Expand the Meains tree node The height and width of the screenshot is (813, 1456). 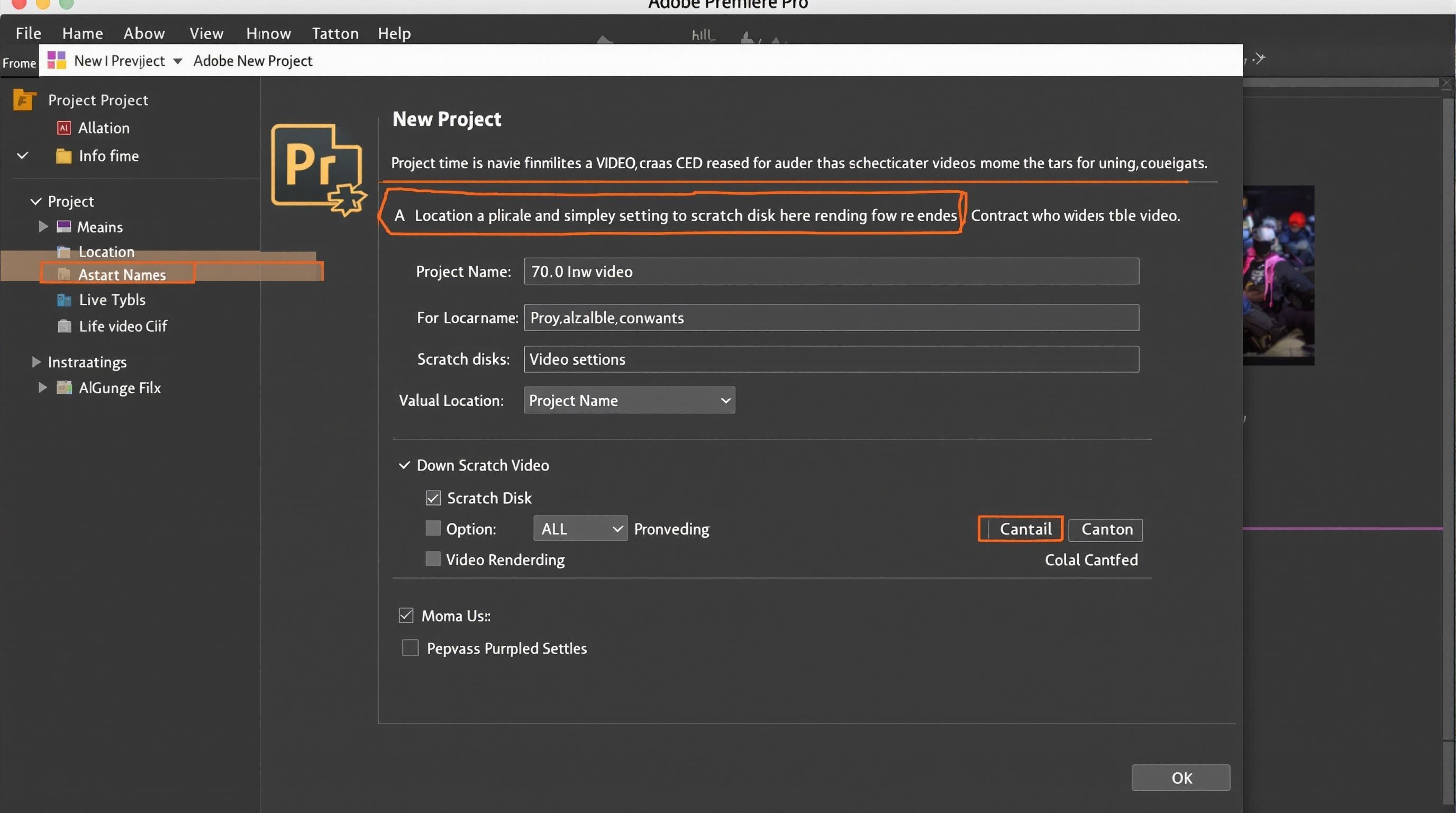click(43, 227)
